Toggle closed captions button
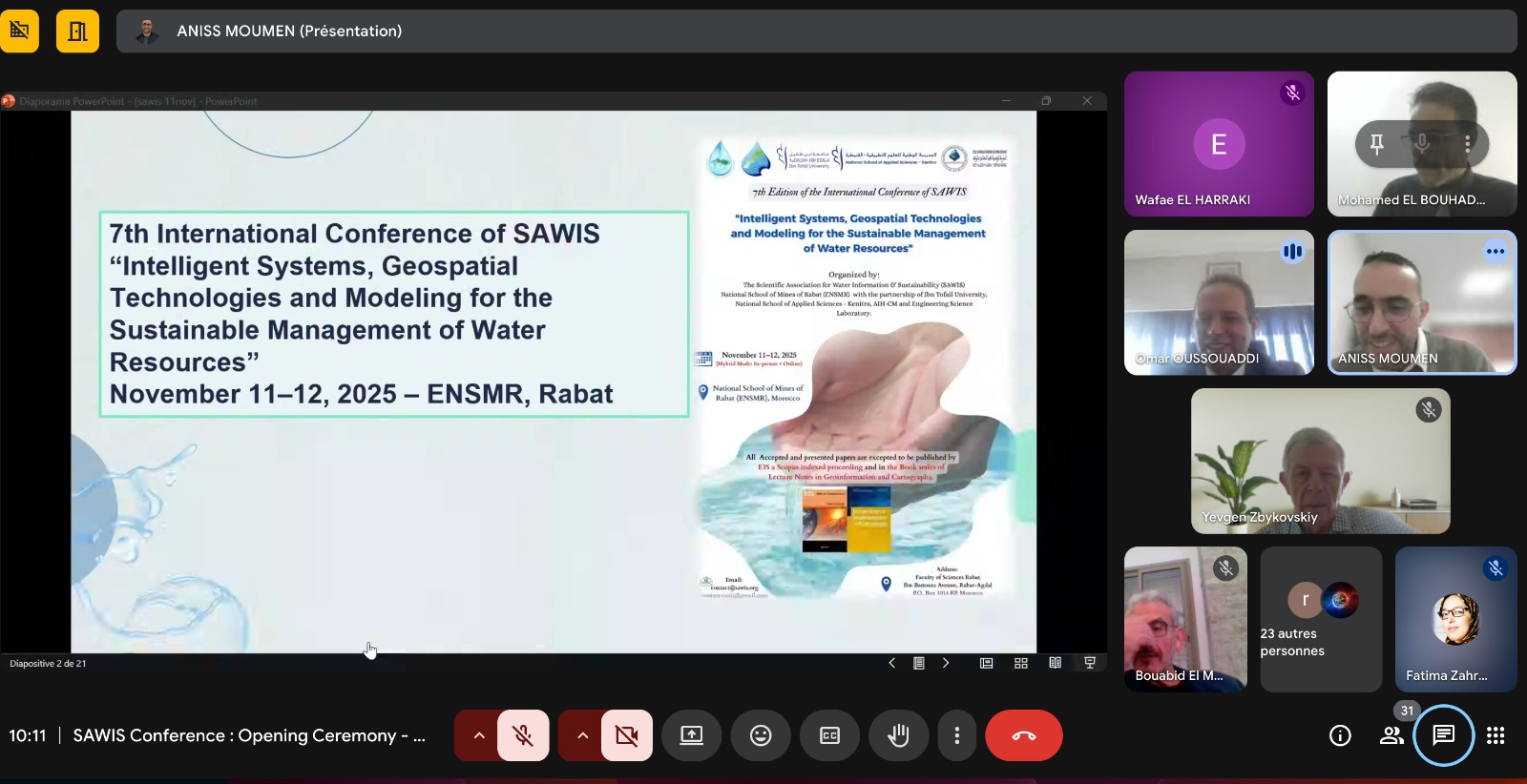This screenshot has width=1527, height=784. [829, 735]
